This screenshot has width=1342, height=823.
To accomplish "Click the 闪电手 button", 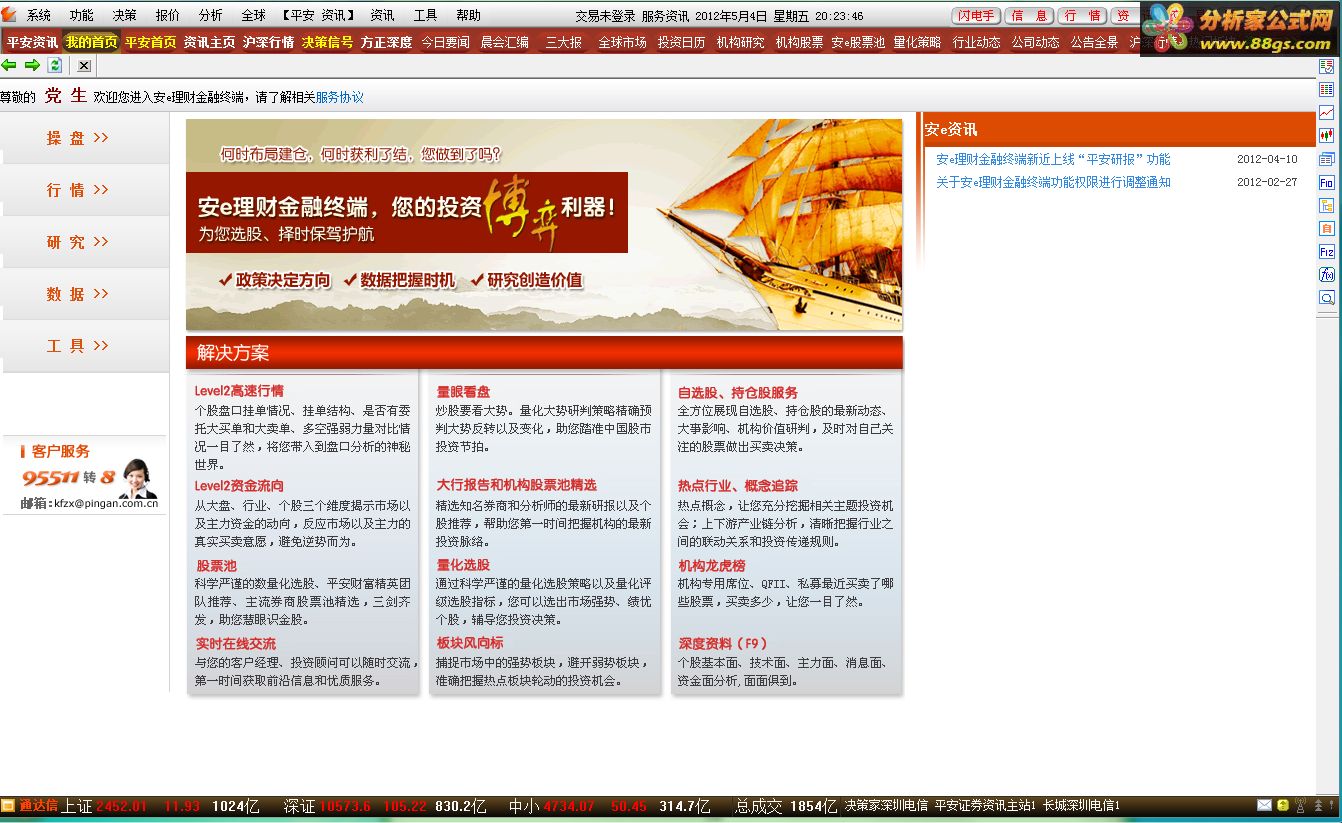I will click(976, 15).
